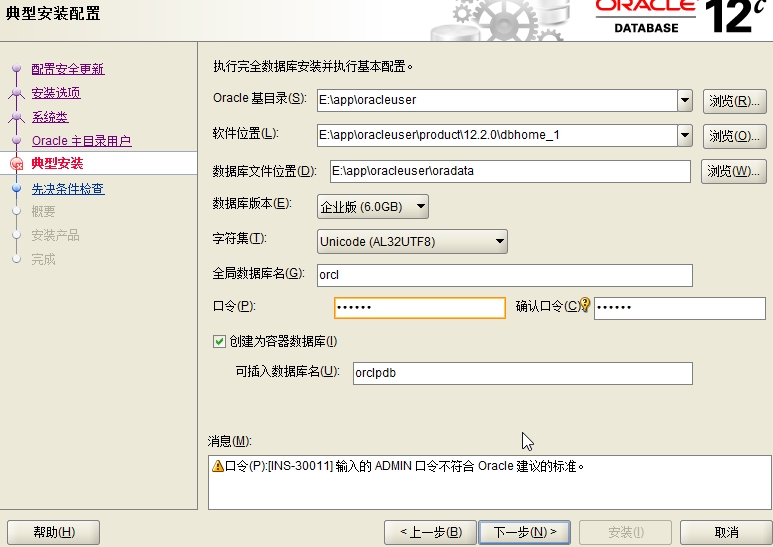Click the 软件位置 path field
The width and height of the screenshot is (773, 547).
pyautogui.click(x=497, y=136)
